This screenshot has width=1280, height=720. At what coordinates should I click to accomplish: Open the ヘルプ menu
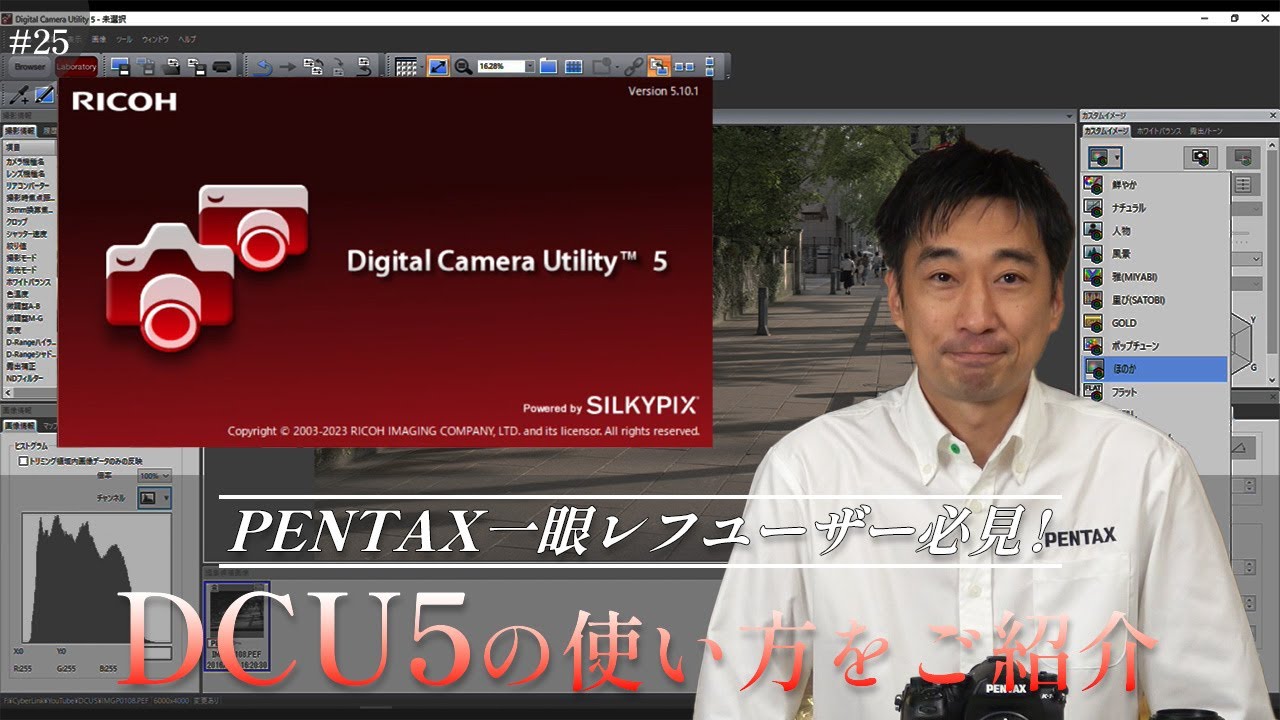(187, 39)
